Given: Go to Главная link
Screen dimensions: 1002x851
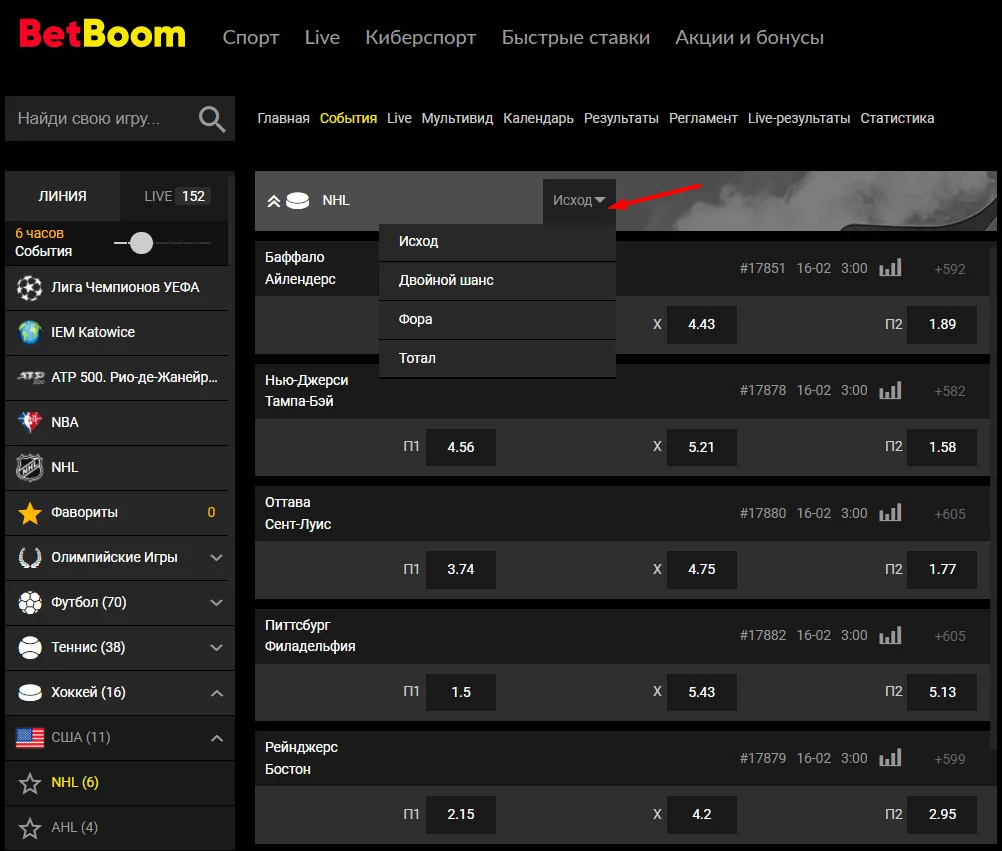Looking at the screenshot, I should [283, 118].
